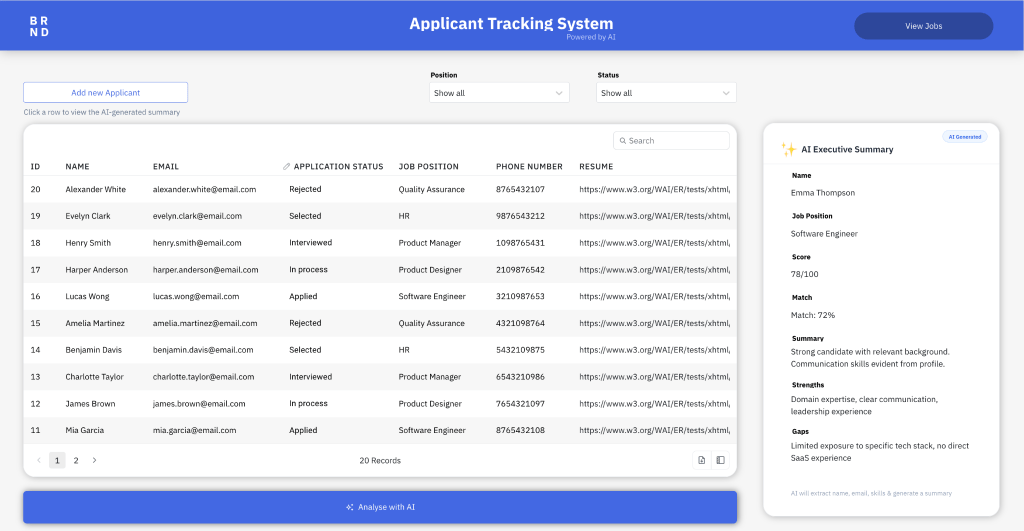
Task: Click email lucas.wong@email.com
Action: pyautogui.click(x=196, y=297)
